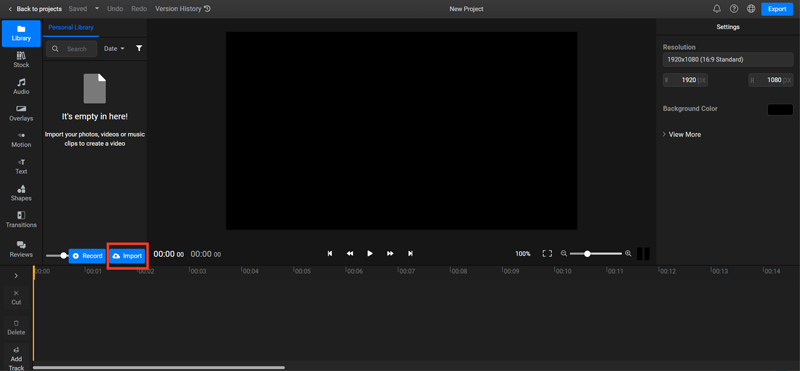Open the Stock media panel
The image size is (800, 371).
coord(21,60)
